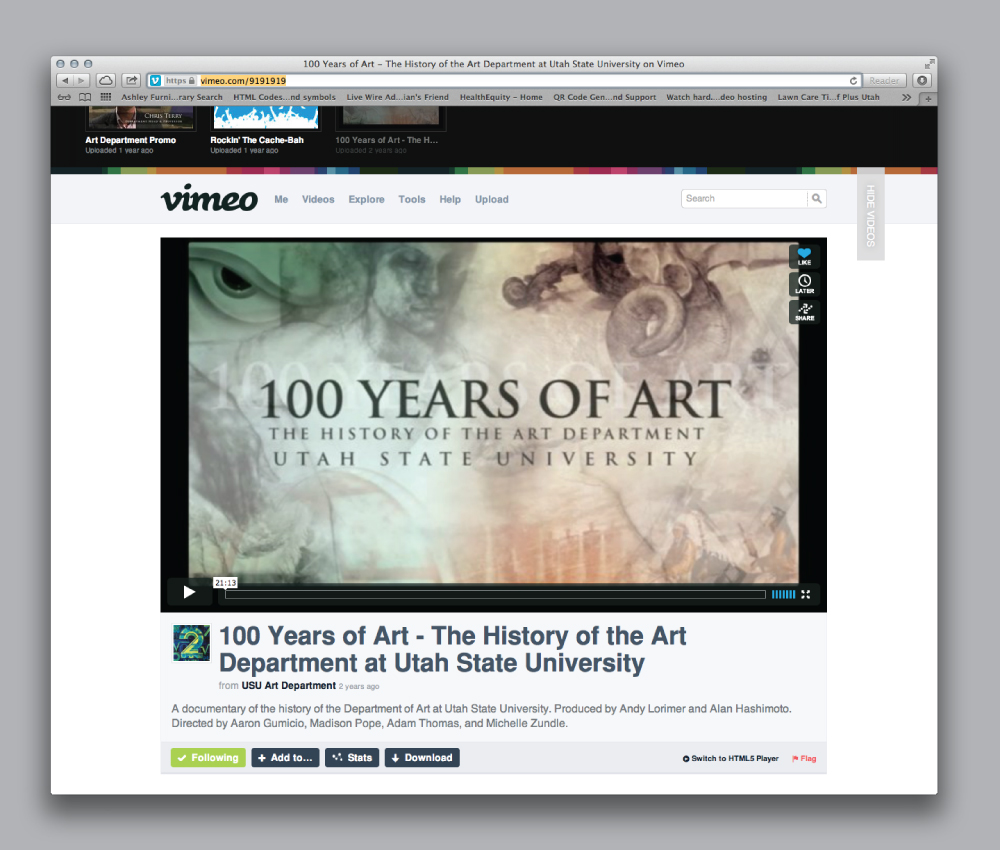Open the Live Wire Ad...ian's Friend bookmark
Image resolution: width=1000 pixels, height=850 pixels.
397,98
